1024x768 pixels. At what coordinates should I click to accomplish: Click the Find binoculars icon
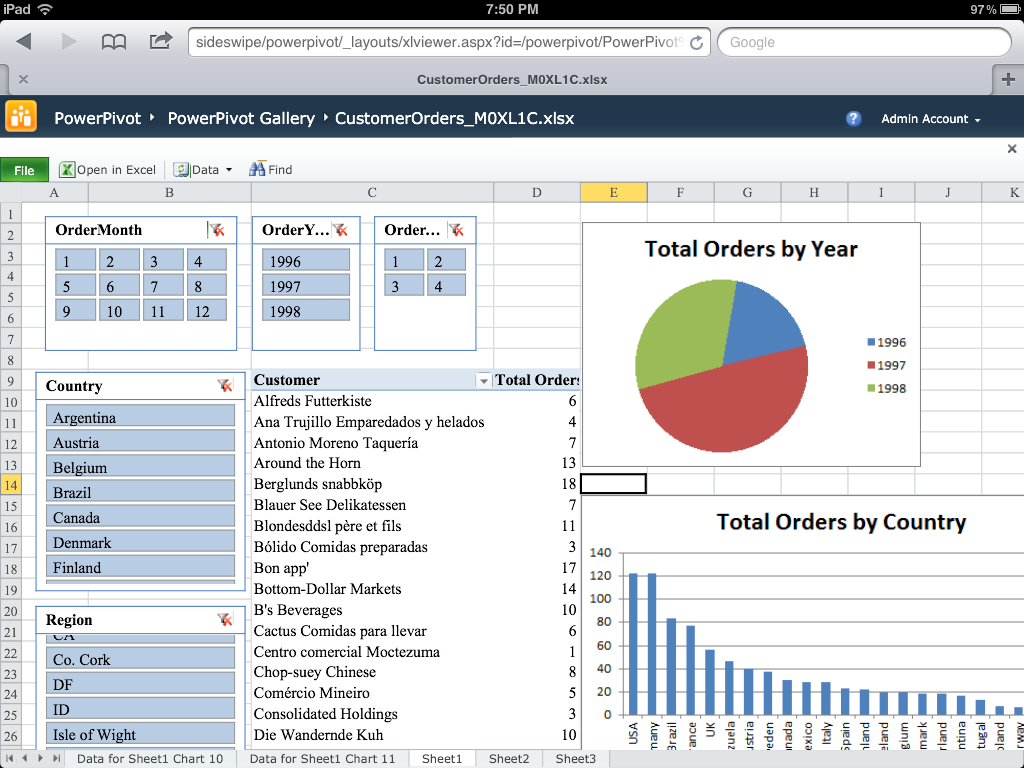(x=258, y=169)
